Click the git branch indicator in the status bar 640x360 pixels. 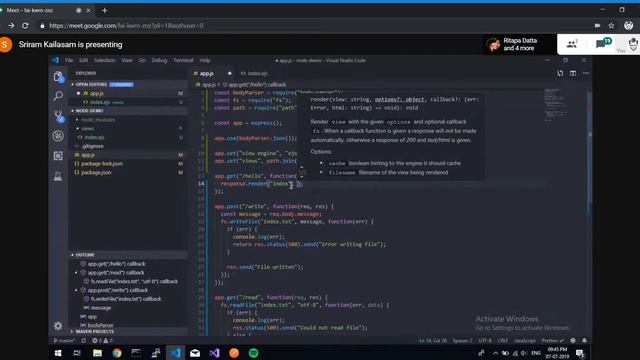pyautogui.click(x=64, y=340)
